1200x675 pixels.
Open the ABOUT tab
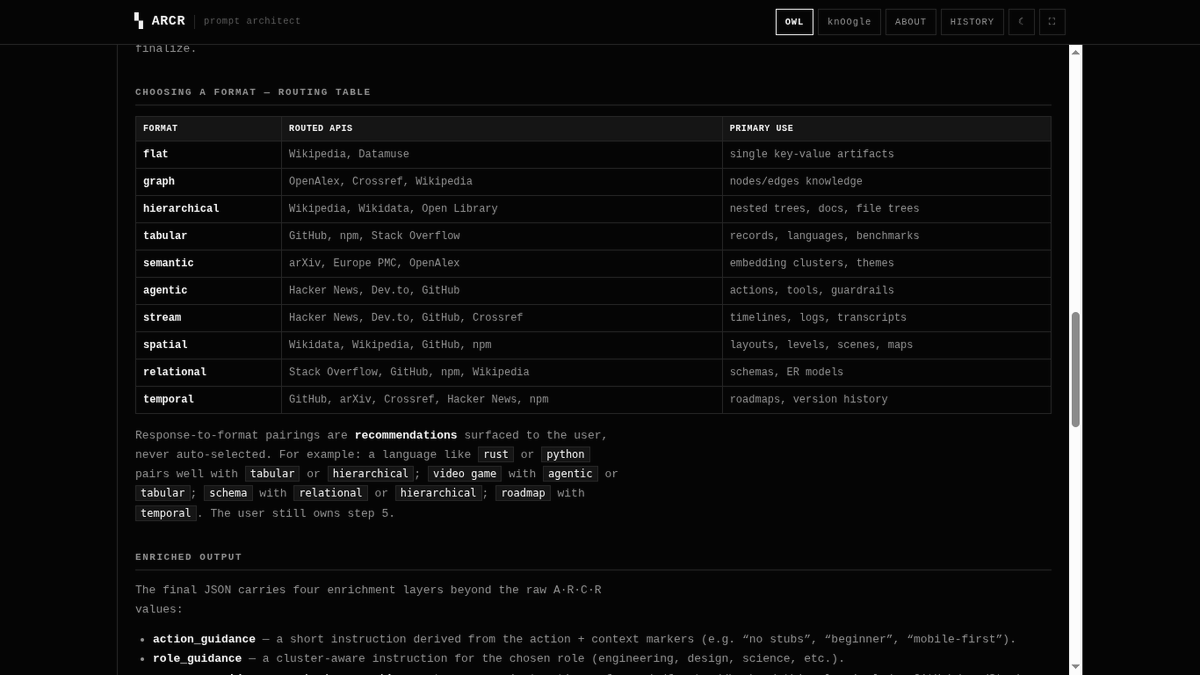911,22
